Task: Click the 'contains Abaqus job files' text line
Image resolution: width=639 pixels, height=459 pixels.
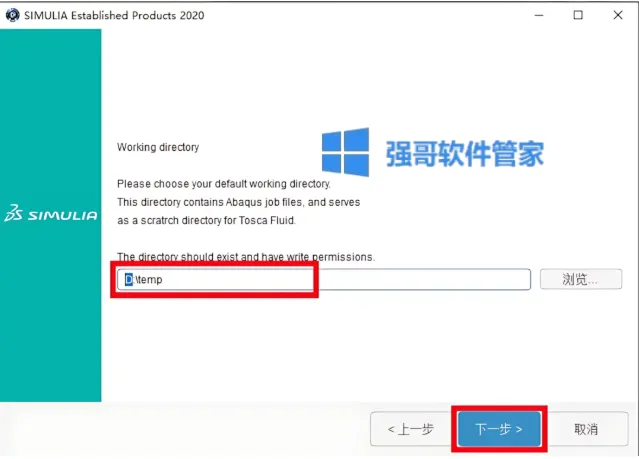Action: coord(239,202)
